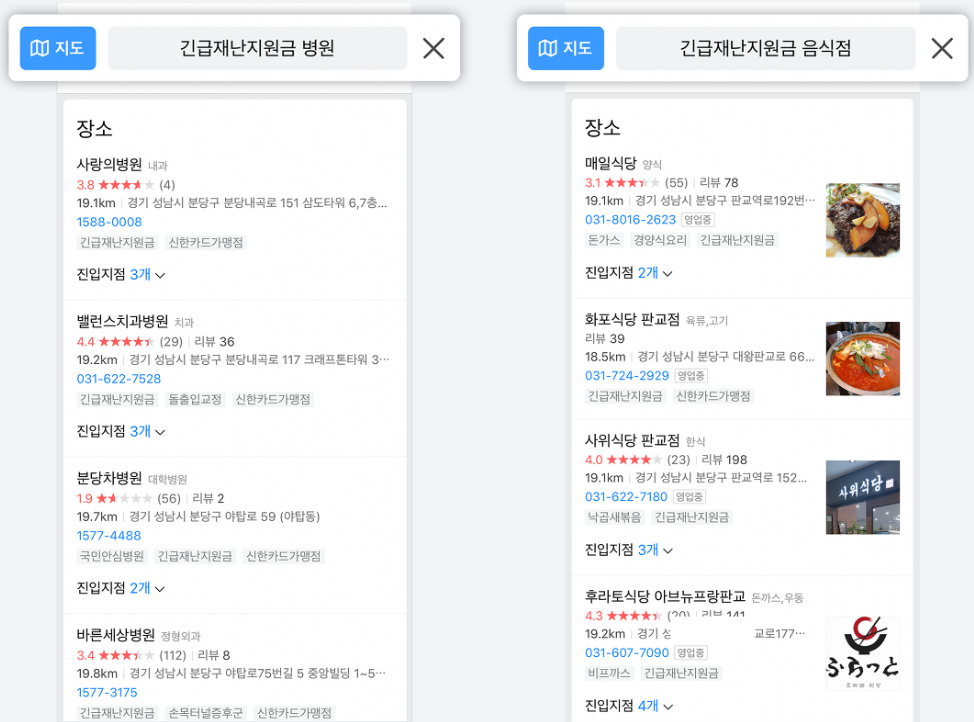The height and width of the screenshot is (722, 974).
Task: Expand 진입지점 4개 under 후라토식당
Action: coord(629,706)
